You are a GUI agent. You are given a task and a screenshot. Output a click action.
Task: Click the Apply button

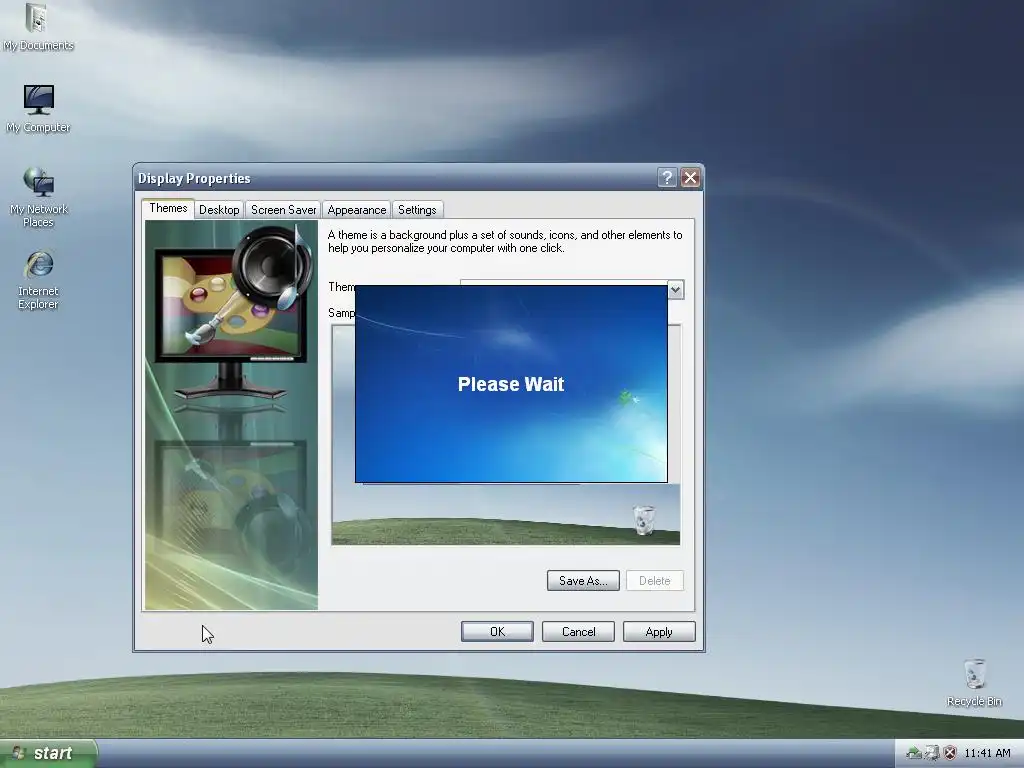659,632
